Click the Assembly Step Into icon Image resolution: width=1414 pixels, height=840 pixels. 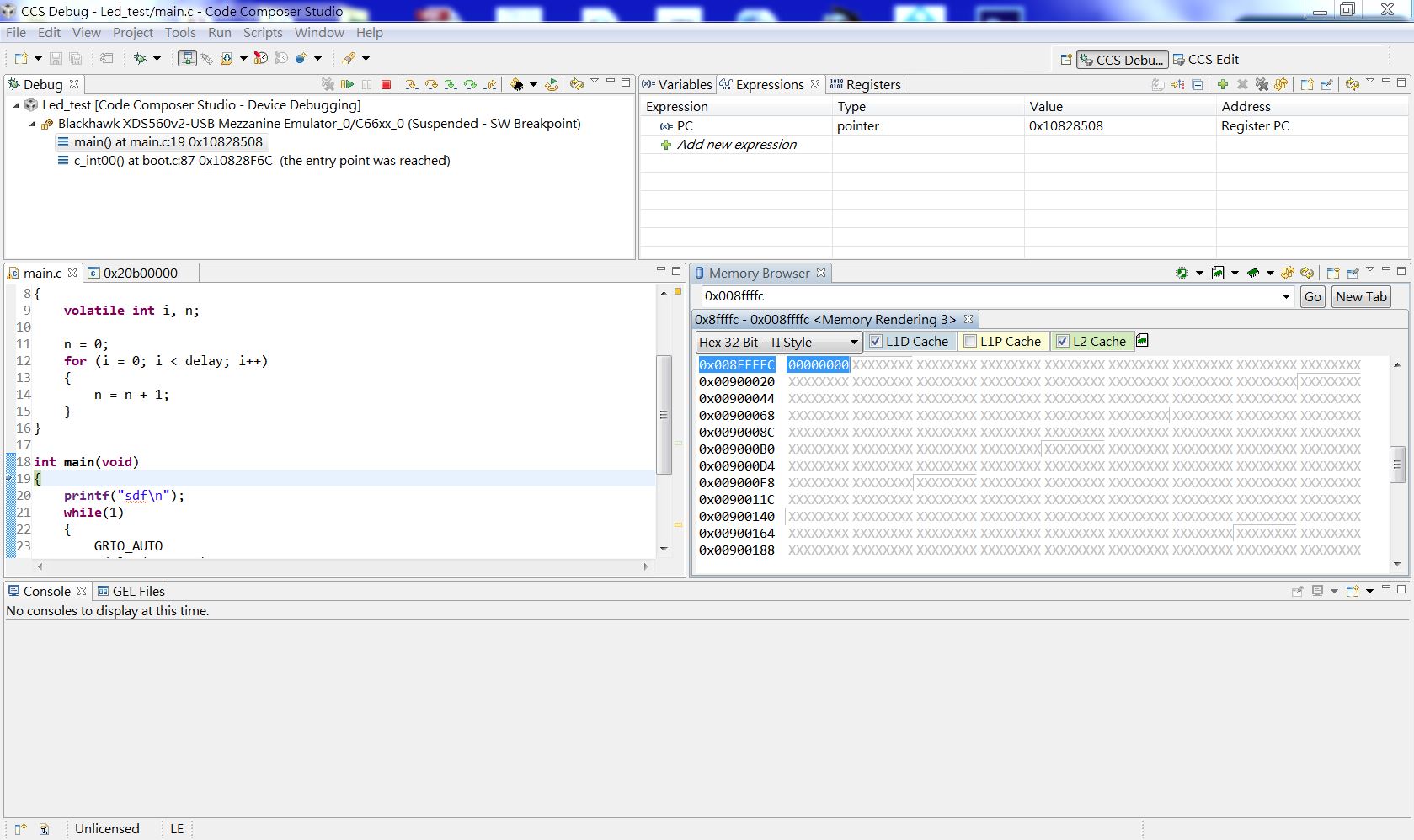point(451,84)
